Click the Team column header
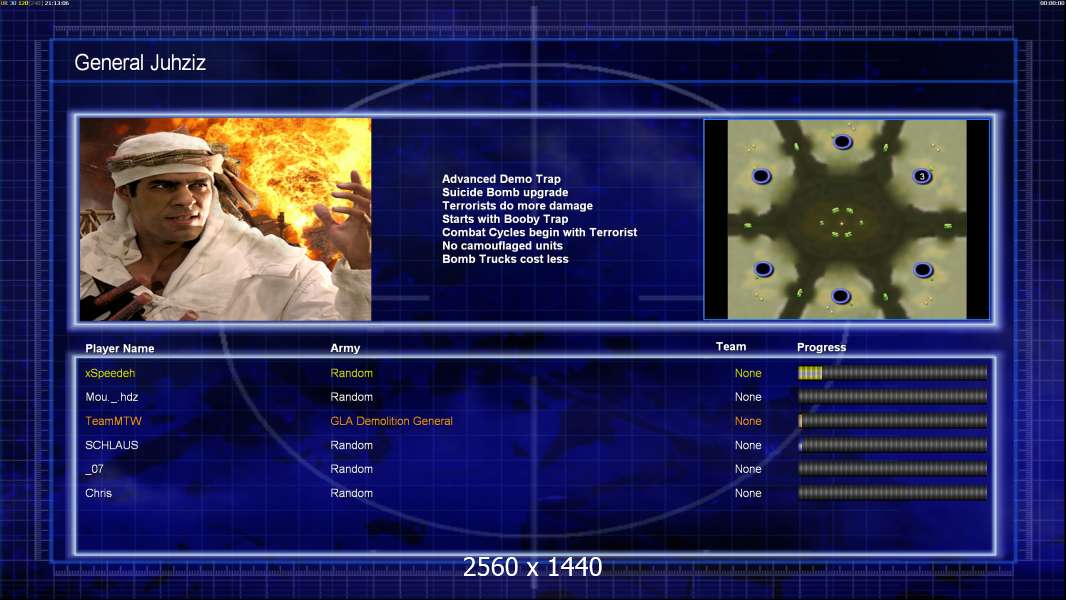The height and width of the screenshot is (600, 1066). point(731,347)
